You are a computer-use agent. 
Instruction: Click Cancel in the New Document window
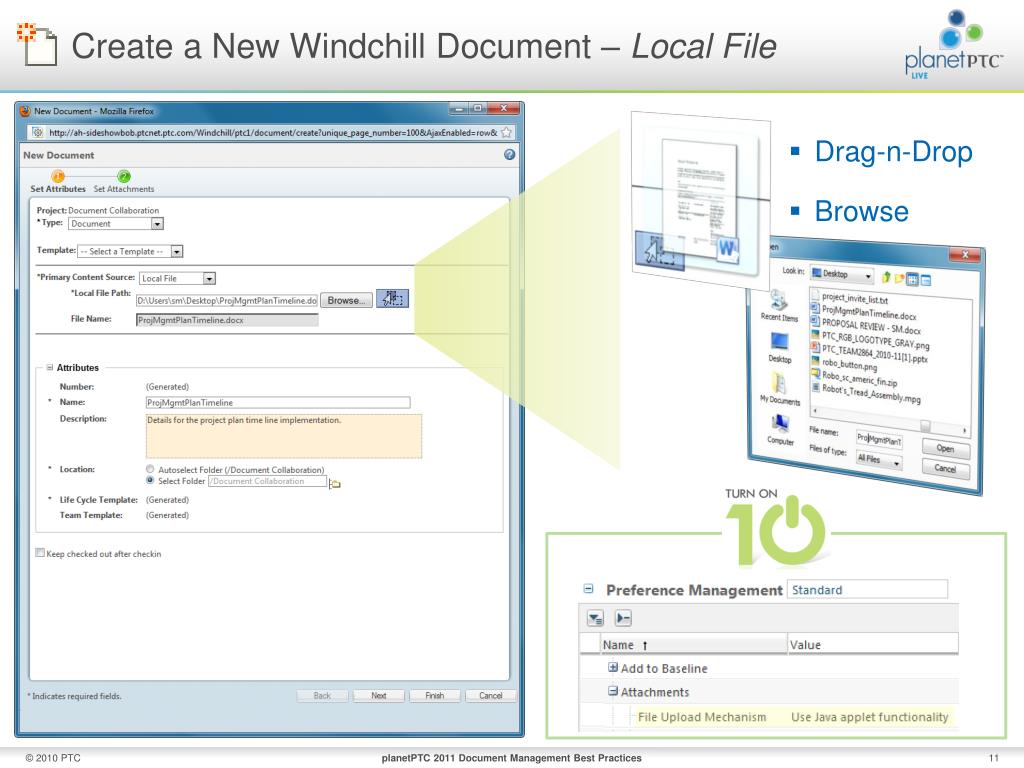(x=490, y=696)
